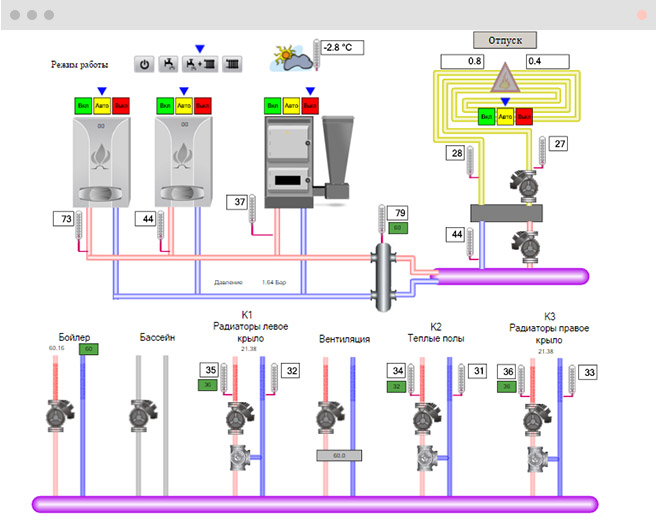
Task: Click the Бойлер circuit pump
Action: pos(60,416)
